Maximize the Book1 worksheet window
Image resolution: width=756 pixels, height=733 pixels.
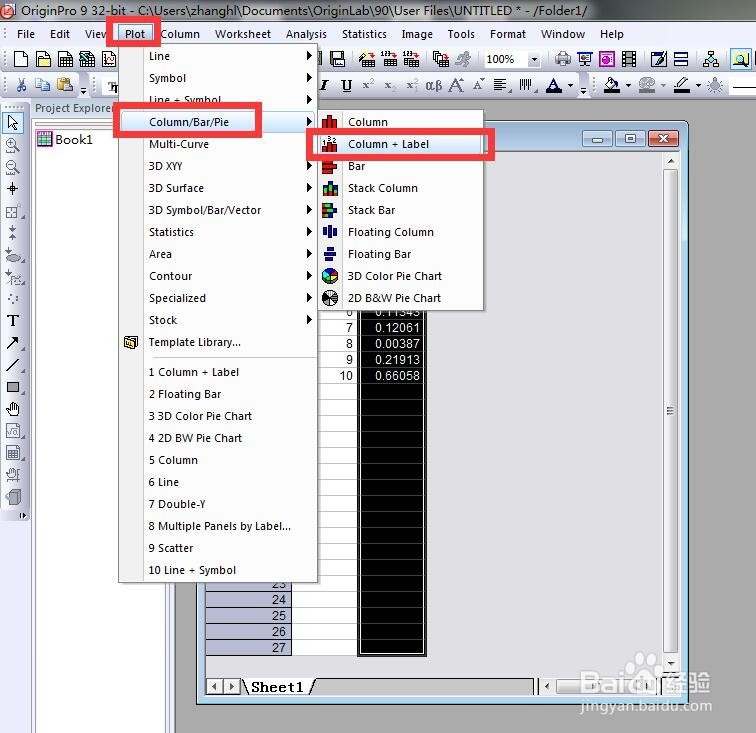pyautogui.click(x=630, y=139)
